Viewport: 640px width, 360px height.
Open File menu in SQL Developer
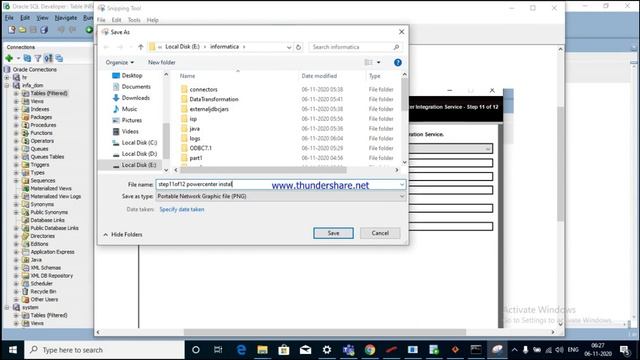[x=9, y=18]
